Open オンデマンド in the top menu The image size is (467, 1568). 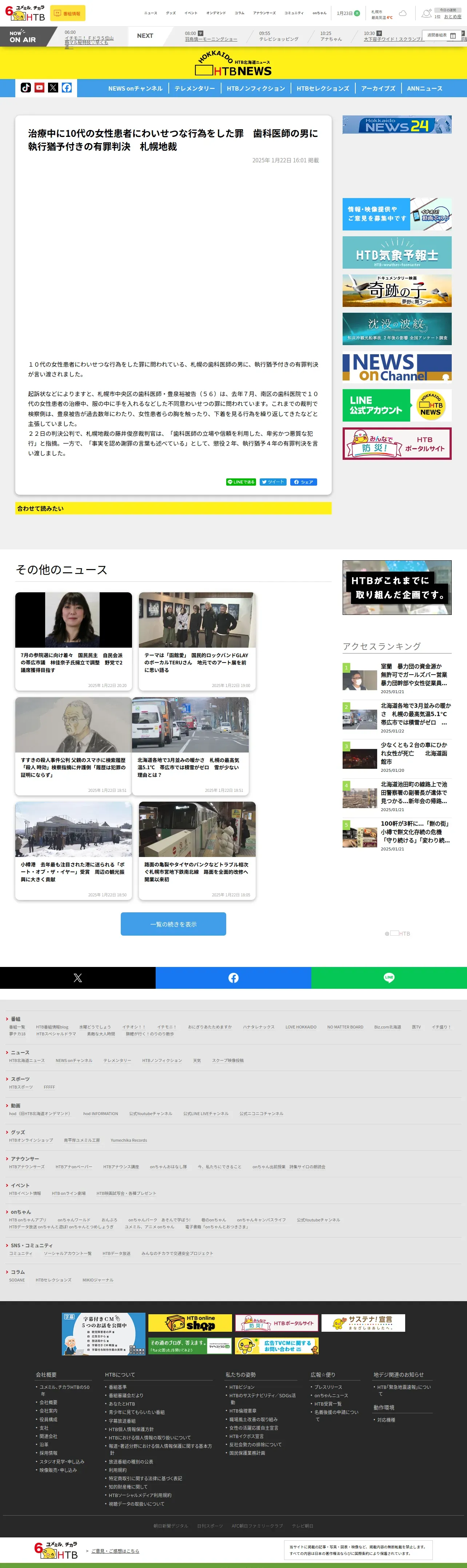[x=216, y=13]
